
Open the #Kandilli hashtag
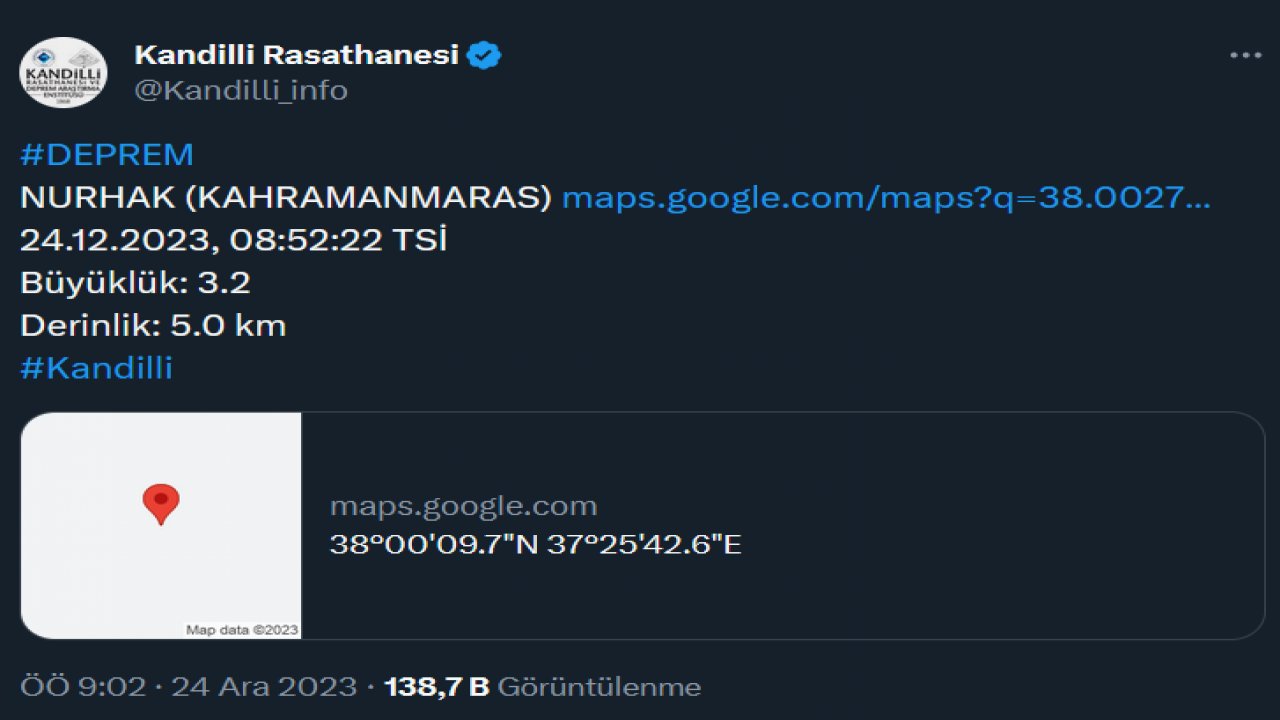pyautogui.click(x=95, y=368)
